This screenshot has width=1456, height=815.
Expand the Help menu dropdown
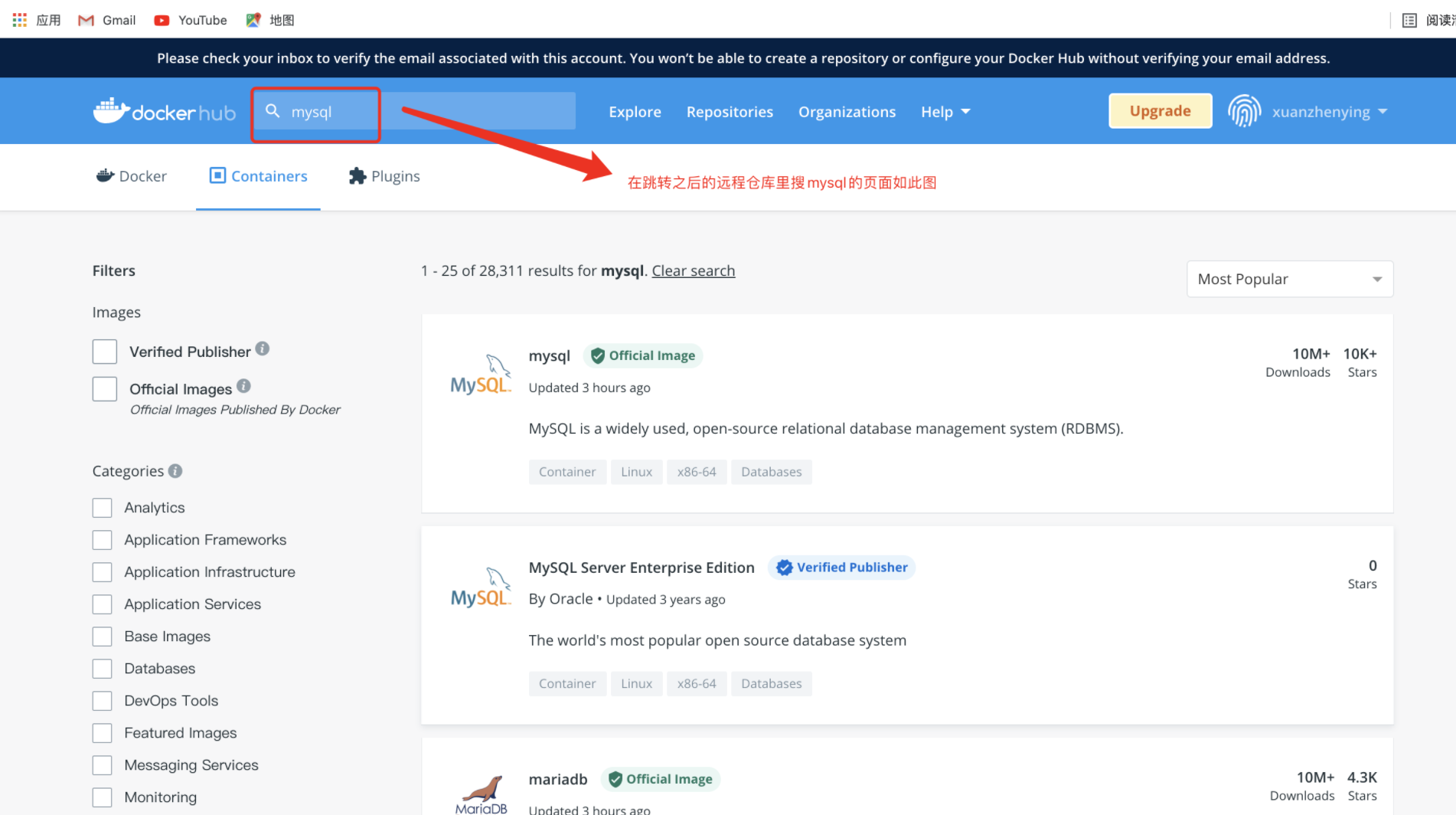click(945, 112)
